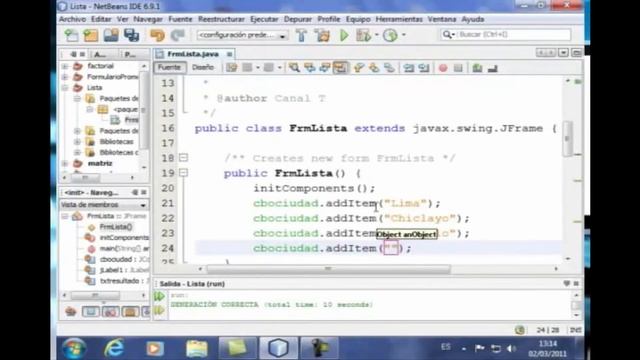The image size is (640, 360).
Task: Click the Toggle Highlight Search icon in editor toolbar
Action: pos(340,68)
